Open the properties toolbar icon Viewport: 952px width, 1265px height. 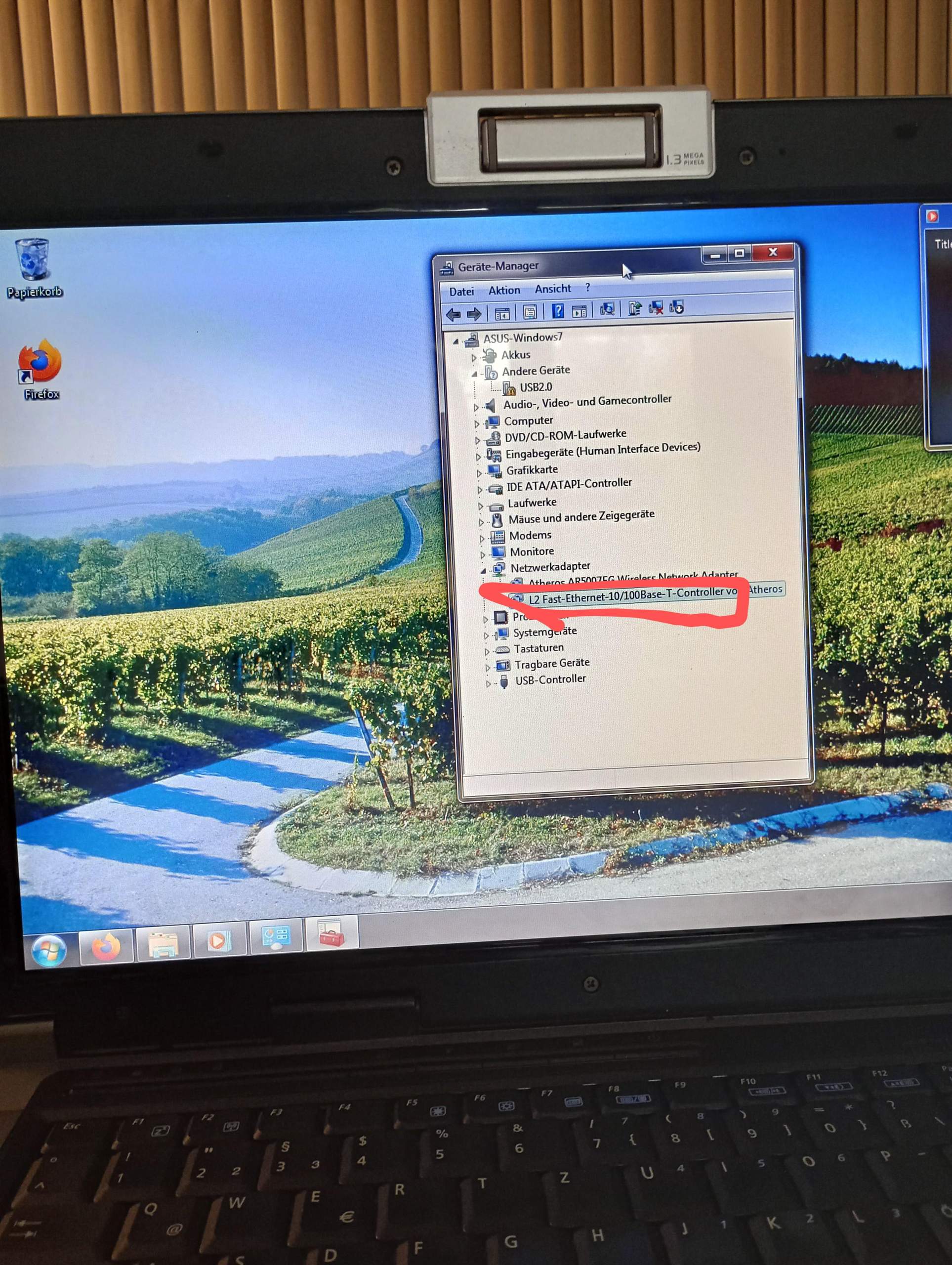click(530, 312)
